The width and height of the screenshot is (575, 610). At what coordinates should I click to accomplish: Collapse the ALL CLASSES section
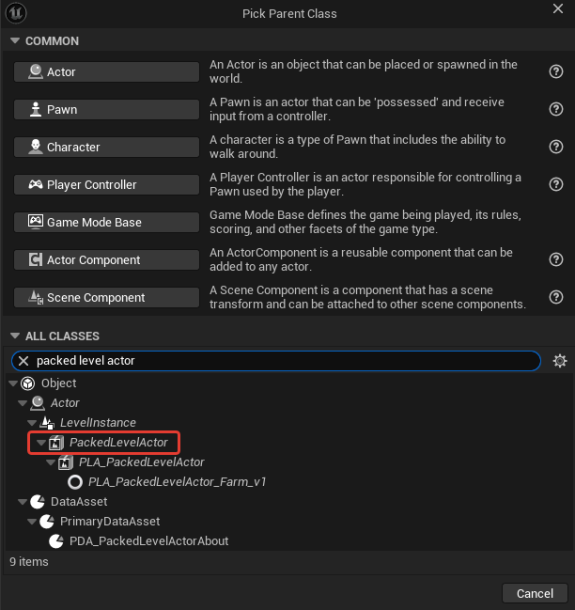[15, 336]
